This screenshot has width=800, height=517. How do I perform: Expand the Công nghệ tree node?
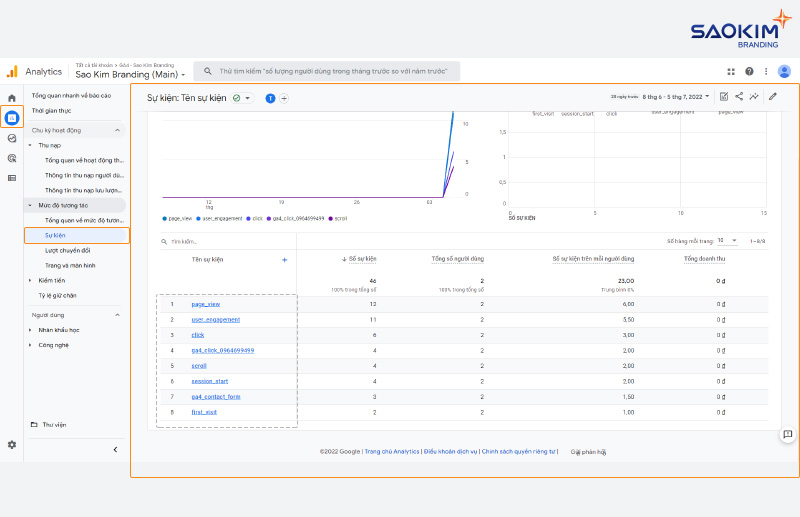pos(30,345)
